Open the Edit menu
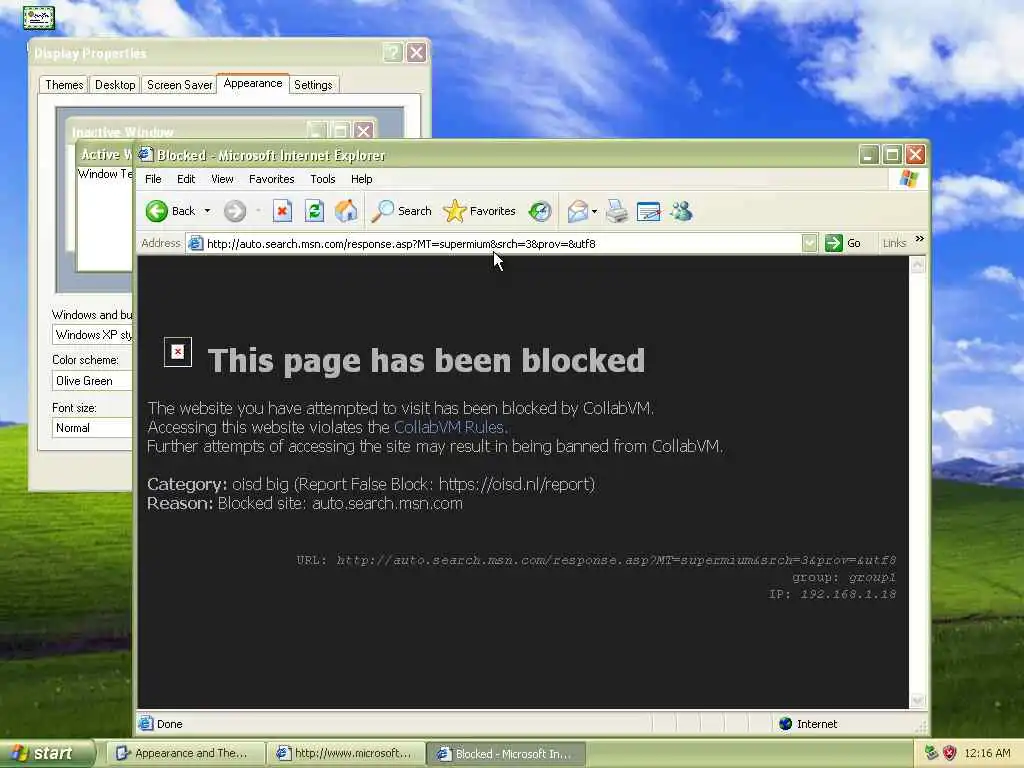Viewport: 1024px width, 768px height. click(186, 179)
